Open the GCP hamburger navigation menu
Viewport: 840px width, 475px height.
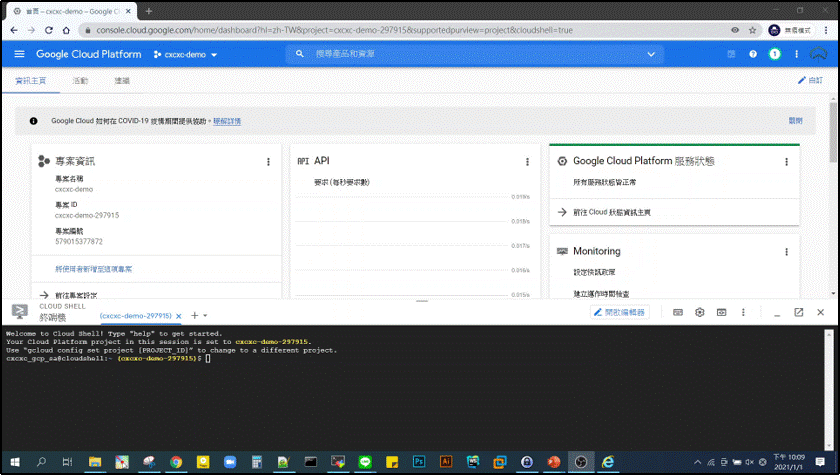pos(18,54)
